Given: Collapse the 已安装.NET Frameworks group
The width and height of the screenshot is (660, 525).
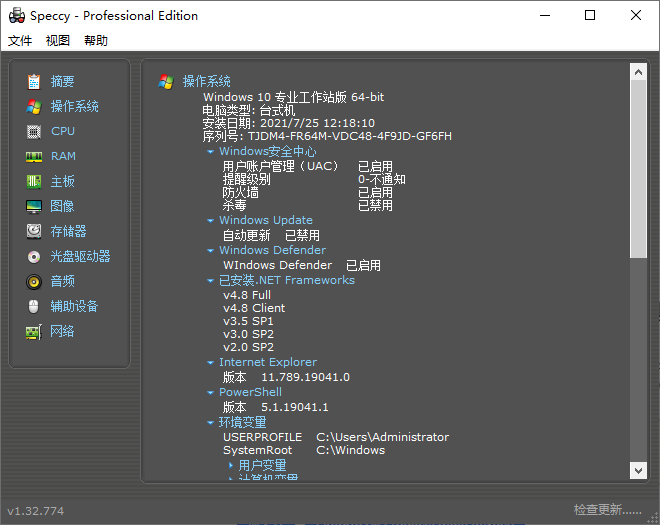Looking at the screenshot, I should click(x=210, y=281).
